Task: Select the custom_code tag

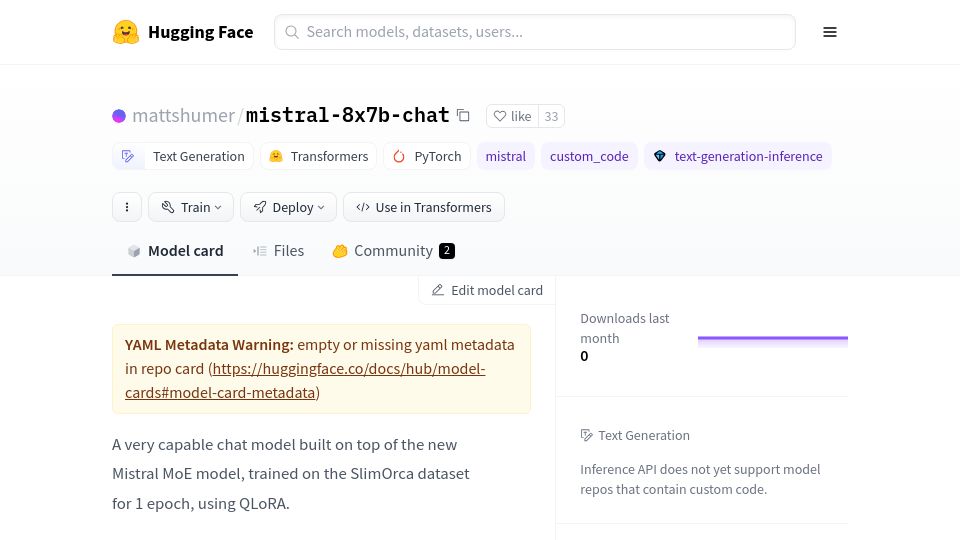Action: pos(589,156)
